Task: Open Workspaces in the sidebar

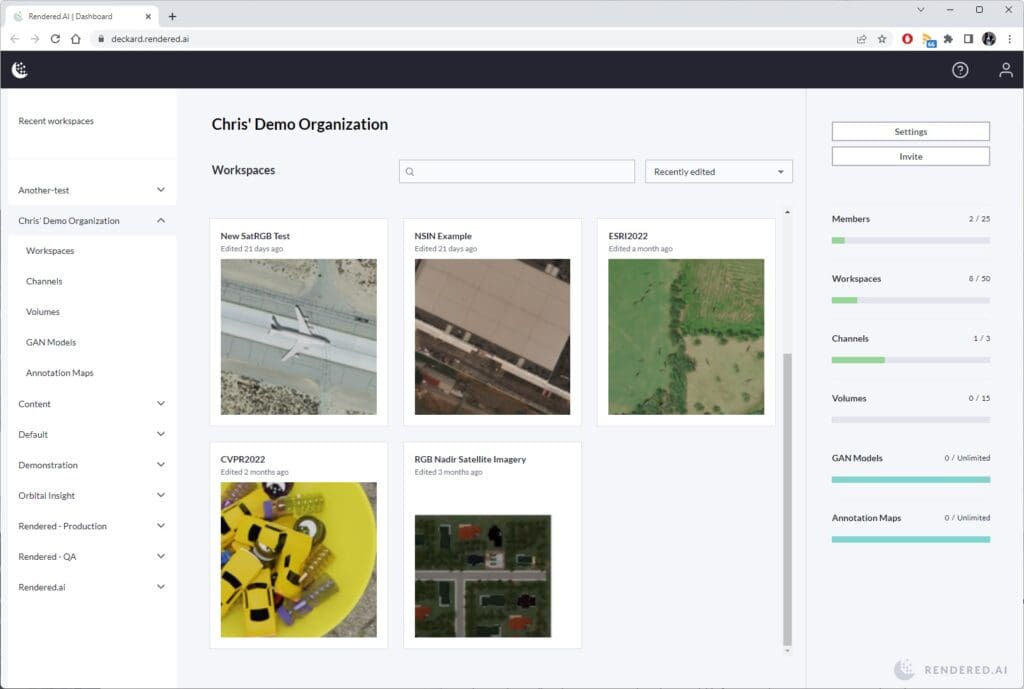Action: (x=50, y=251)
